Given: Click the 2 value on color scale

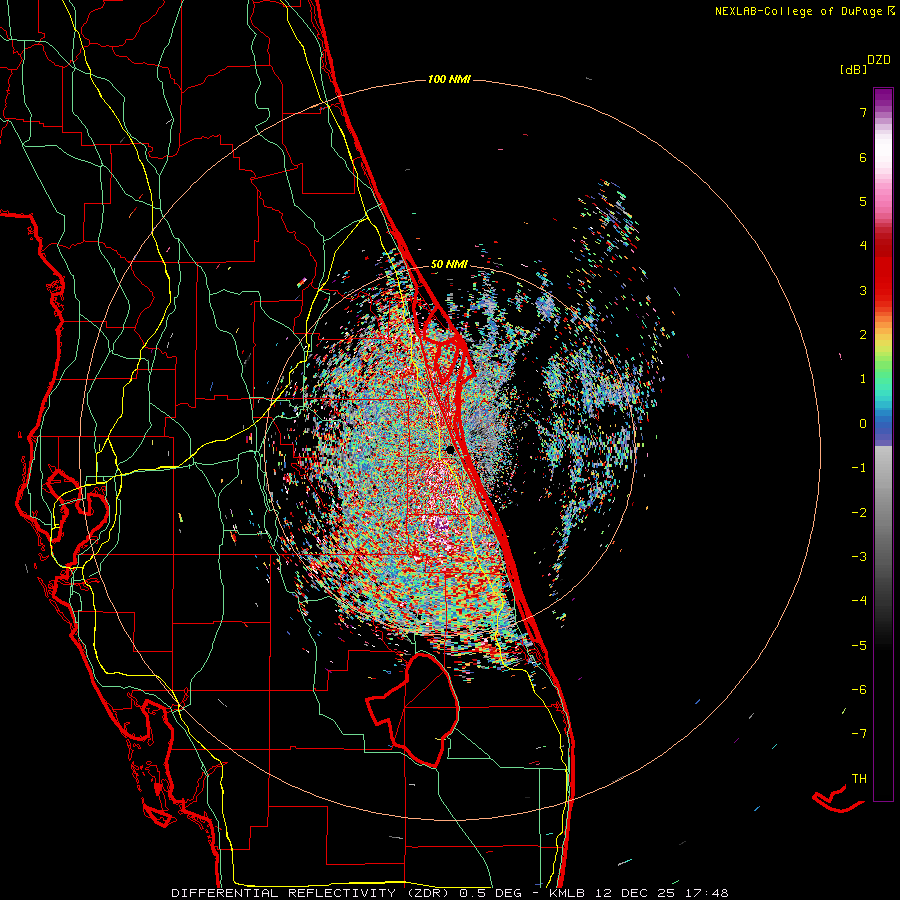Looking at the screenshot, I should (863, 335).
